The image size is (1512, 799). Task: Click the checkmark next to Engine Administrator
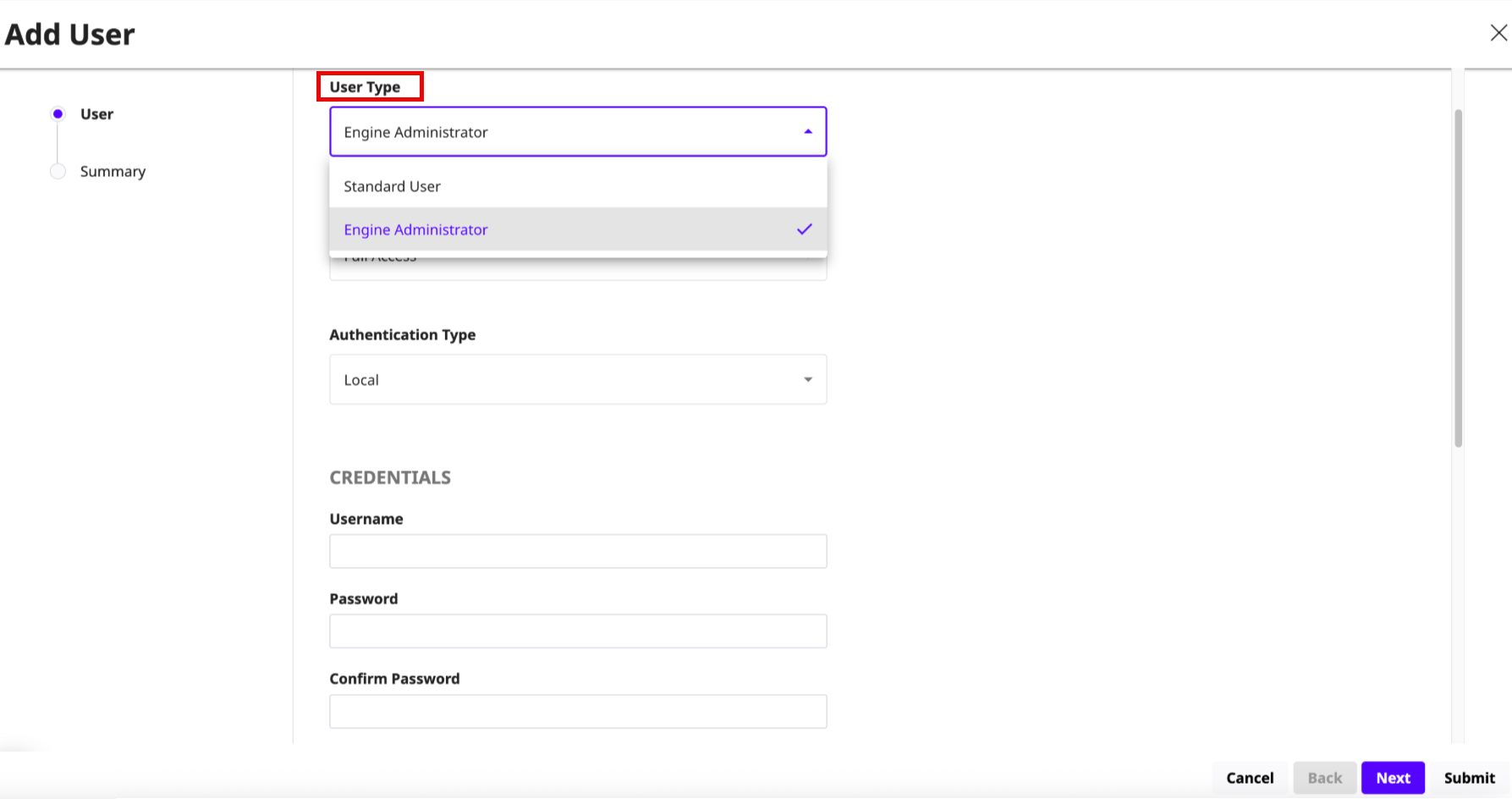coord(803,229)
